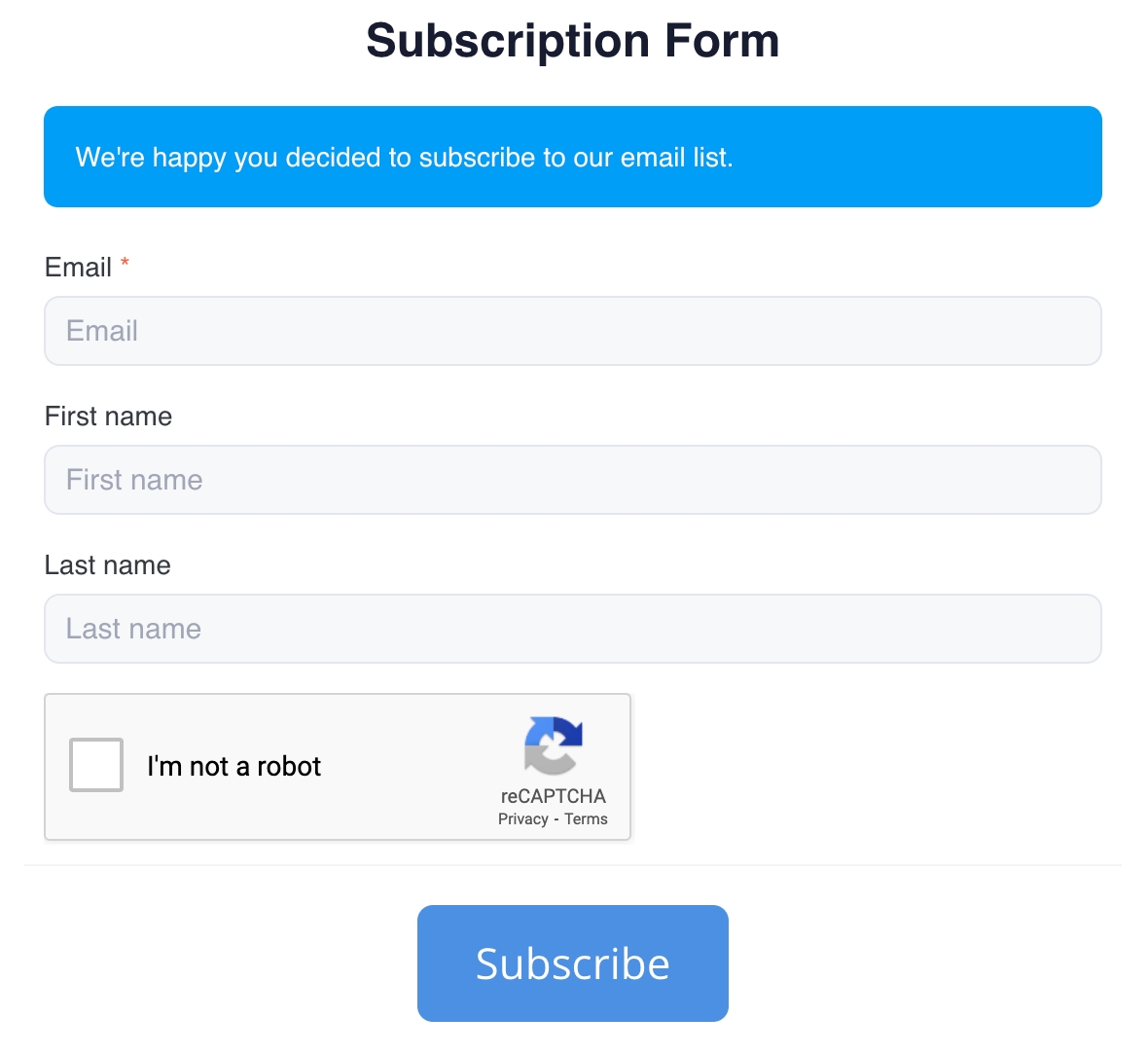
Task: Click the Last name field label
Action: [x=107, y=565]
